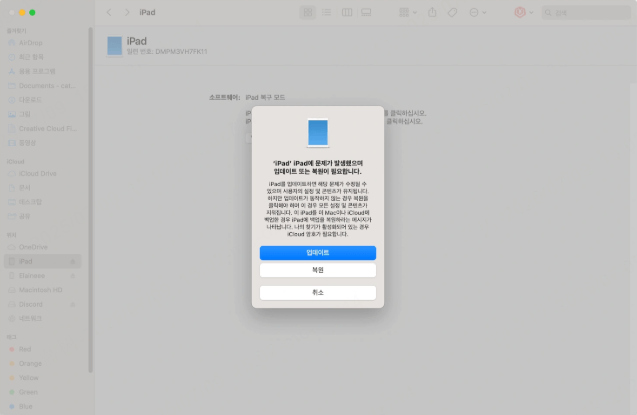Click the iPad device icon in header
This screenshot has height=415, width=637.
tap(114, 46)
